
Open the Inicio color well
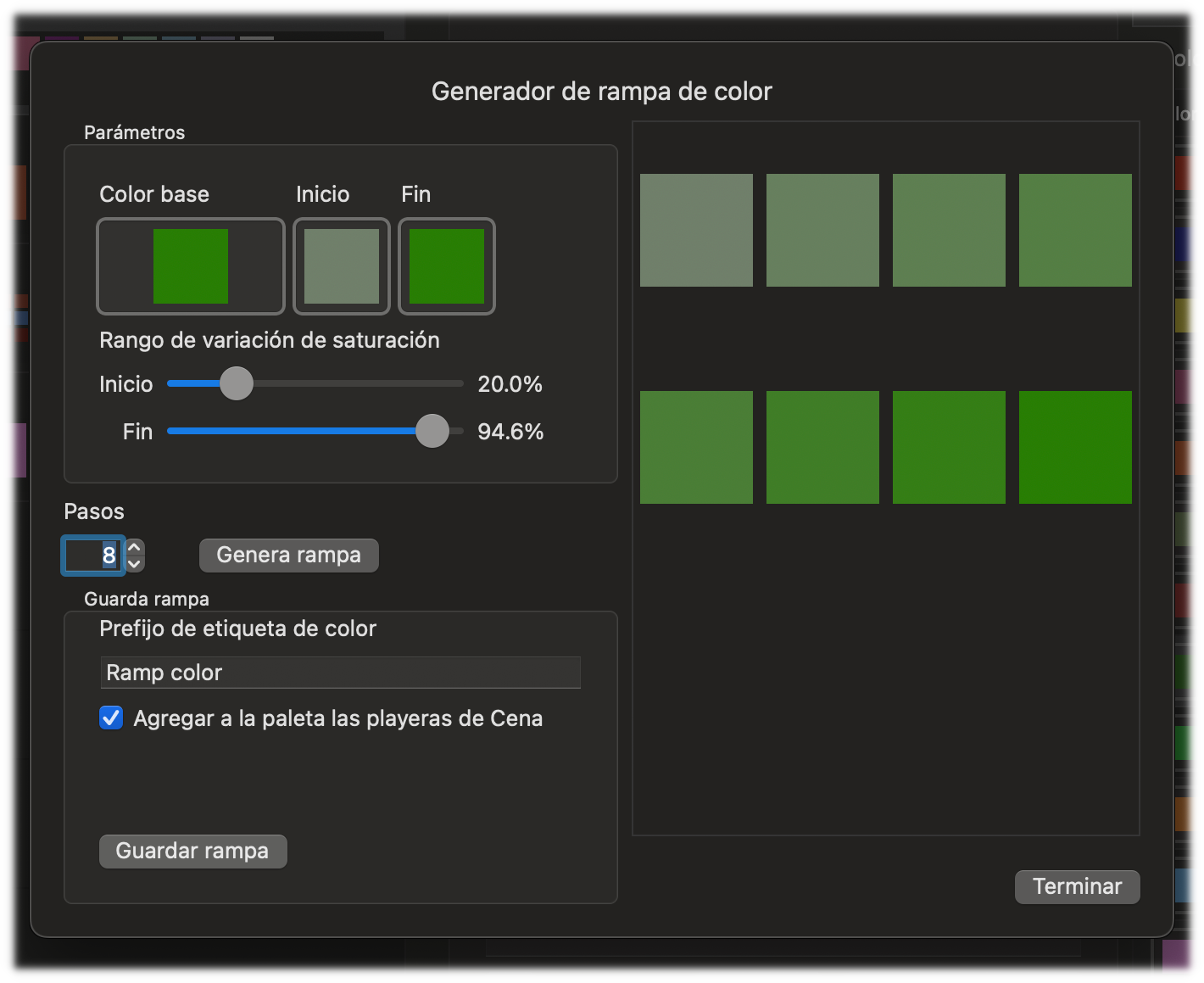[342, 266]
